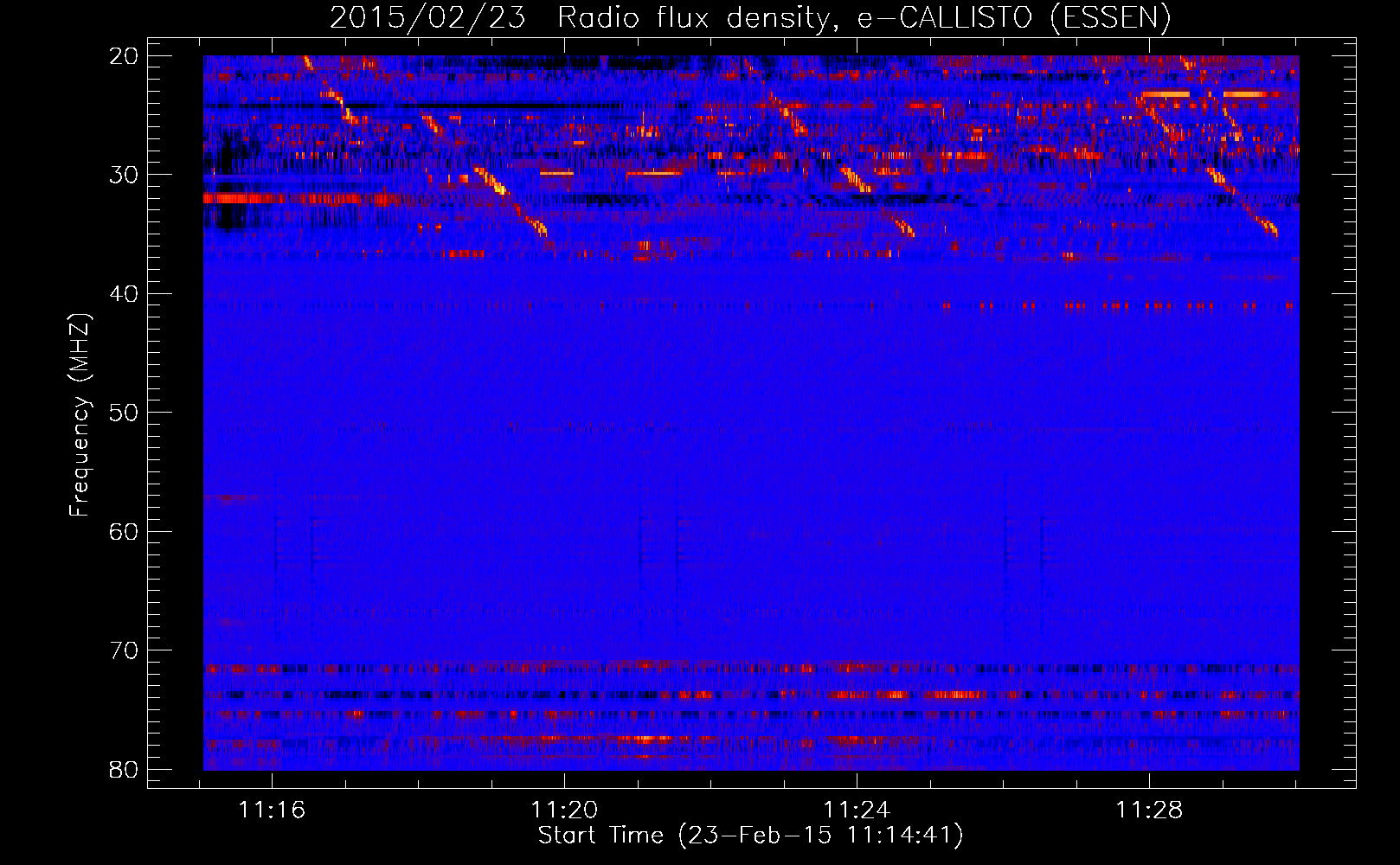Click the 11:16 time tick label
This screenshot has height=865, width=1400.
[273, 811]
